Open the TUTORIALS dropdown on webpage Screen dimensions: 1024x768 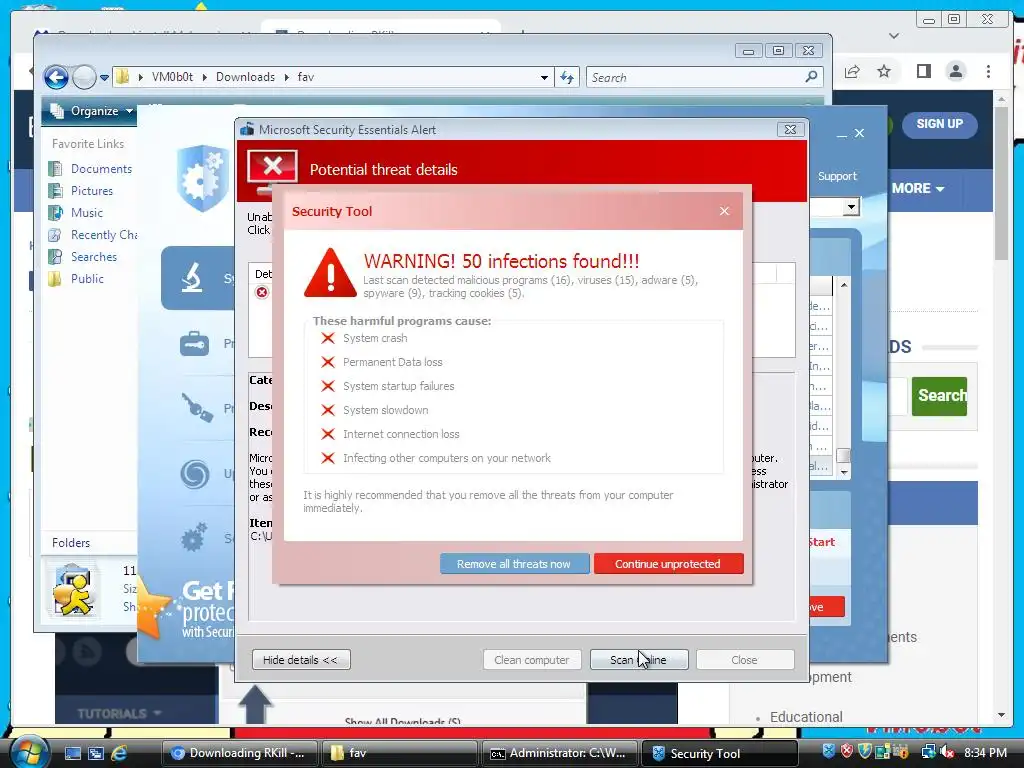[x=119, y=713]
